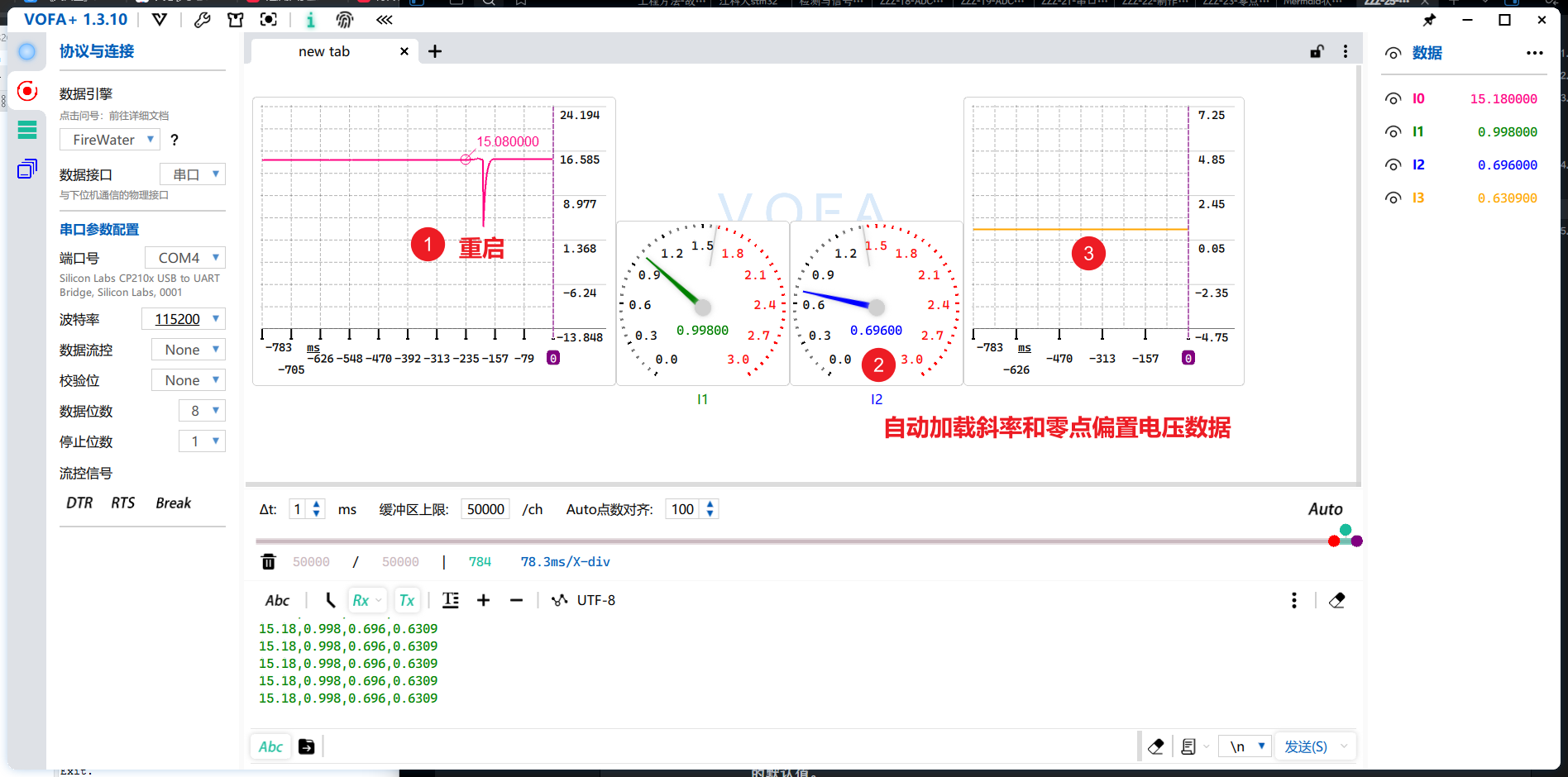1568x777 pixels.
Task: Click the DTR flow control signal
Action: [79, 503]
